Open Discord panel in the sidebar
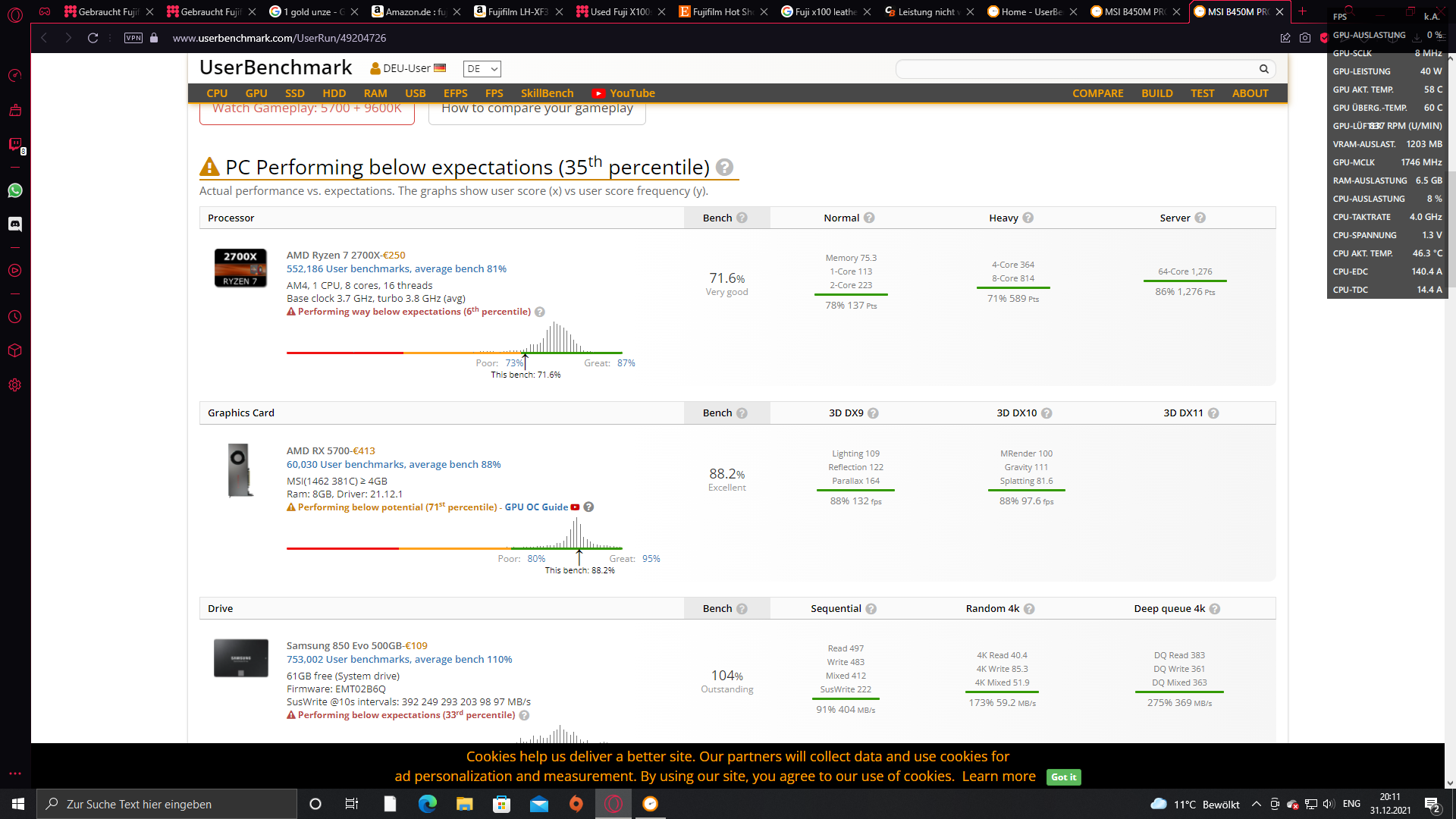This screenshot has height=819, width=1456. [15, 224]
